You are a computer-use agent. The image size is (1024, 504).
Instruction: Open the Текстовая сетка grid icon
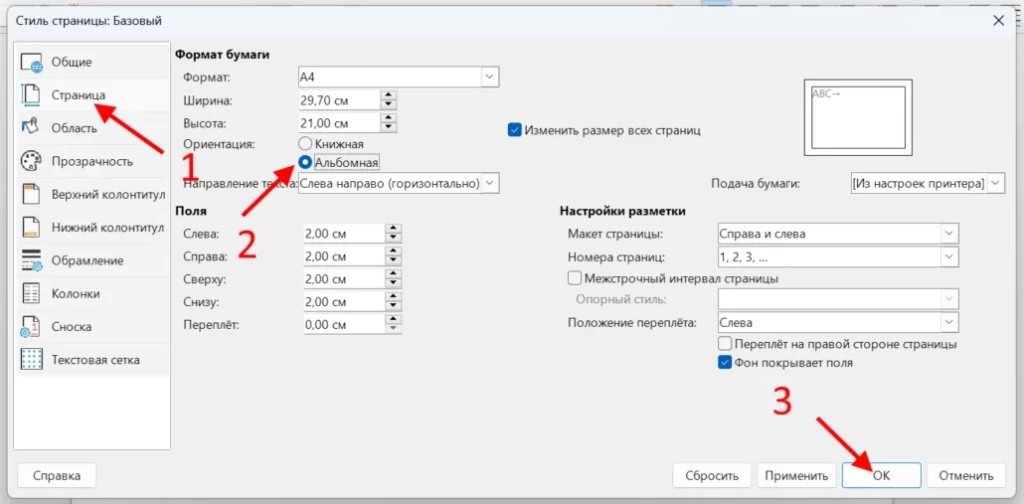point(31,360)
